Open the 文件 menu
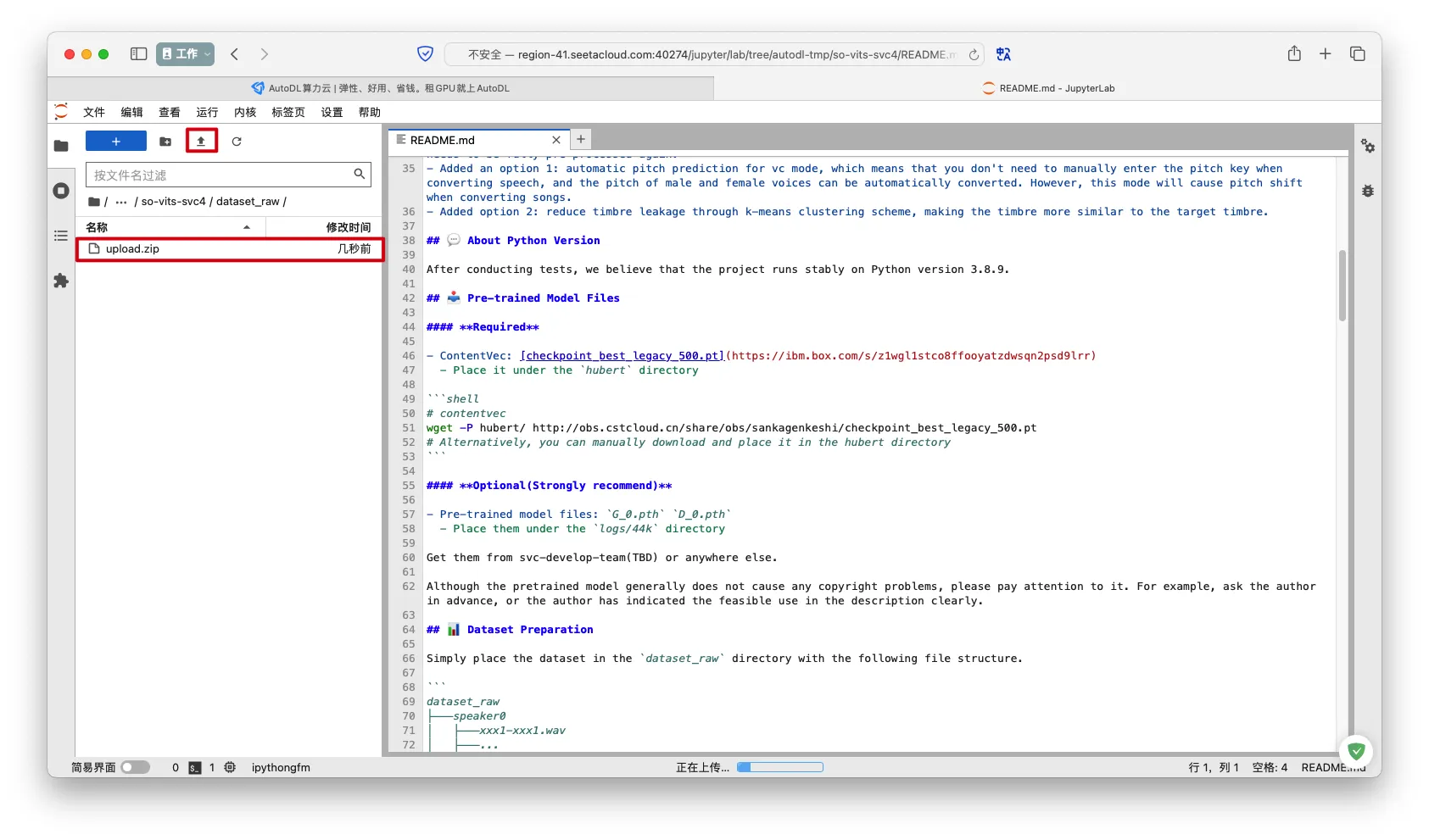 (94, 112)
